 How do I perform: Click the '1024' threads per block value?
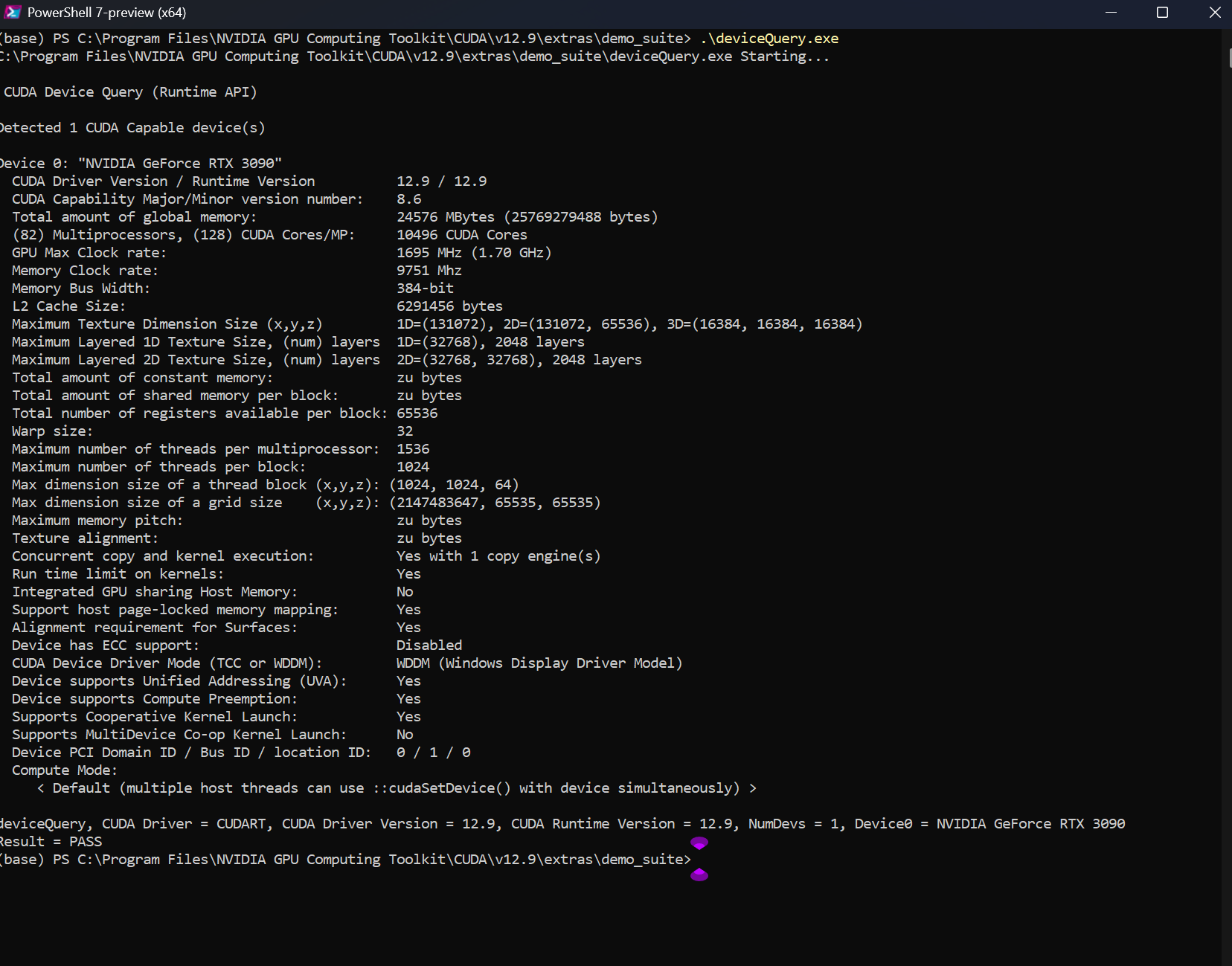tap(413, 467)
